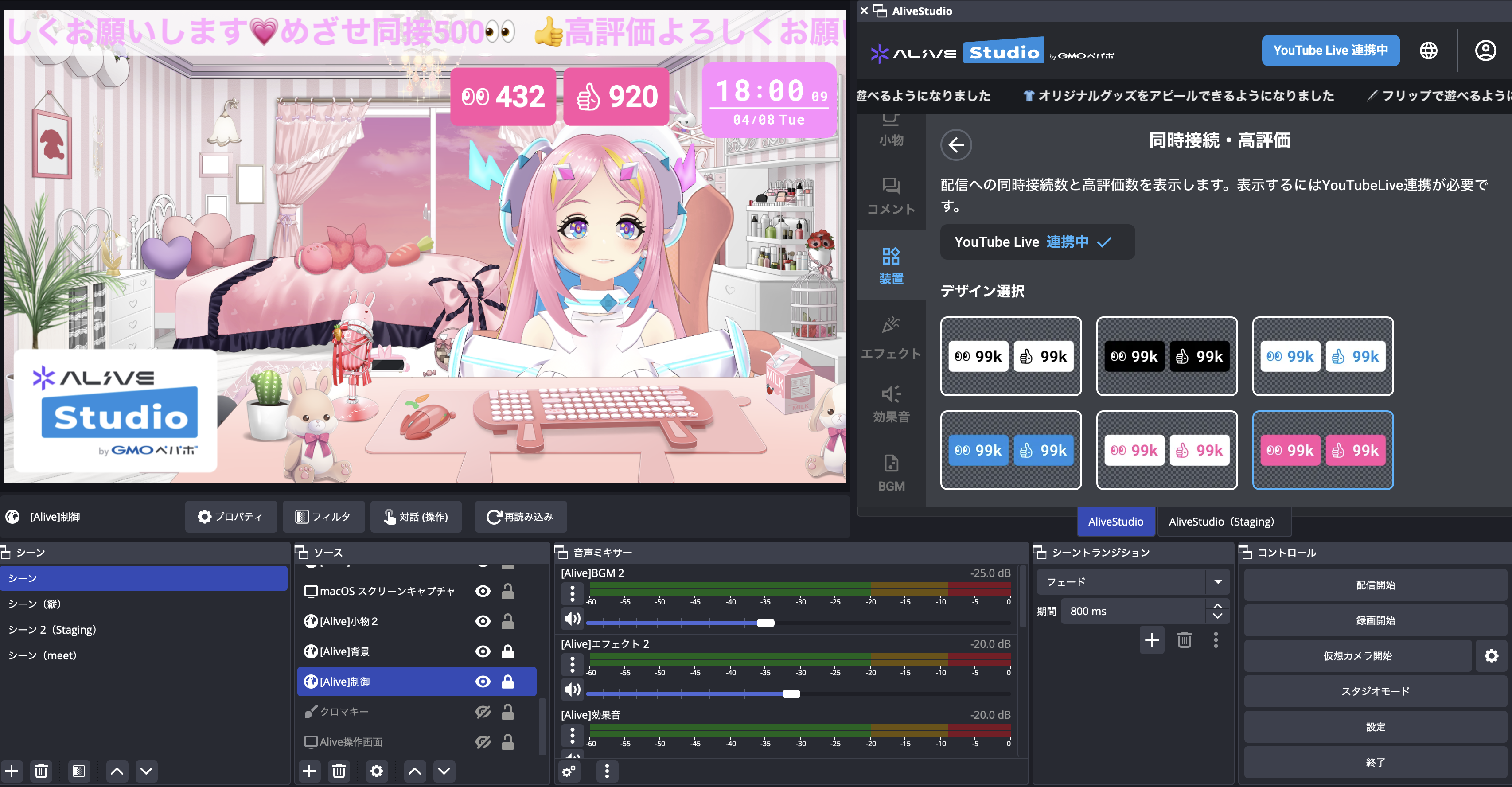Choose the black counter design
This screenshot has height=787, width=1512.
point(1167,356)
